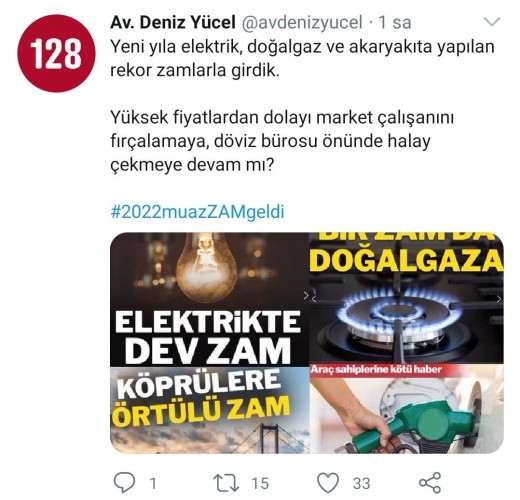Like the tweet with the heart icon
The image size is (520, 500).
[328, 482]
